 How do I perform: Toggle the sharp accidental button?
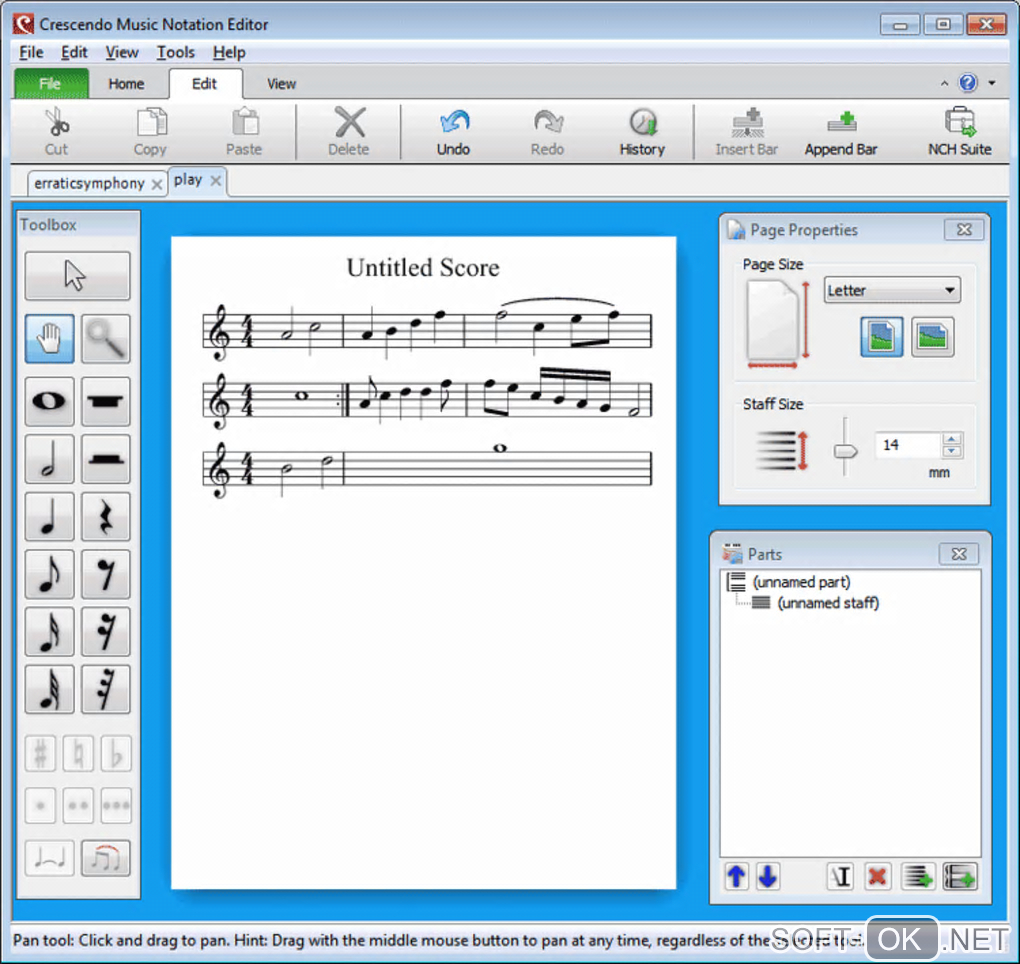pyautogui.click(x=40, y=754)
